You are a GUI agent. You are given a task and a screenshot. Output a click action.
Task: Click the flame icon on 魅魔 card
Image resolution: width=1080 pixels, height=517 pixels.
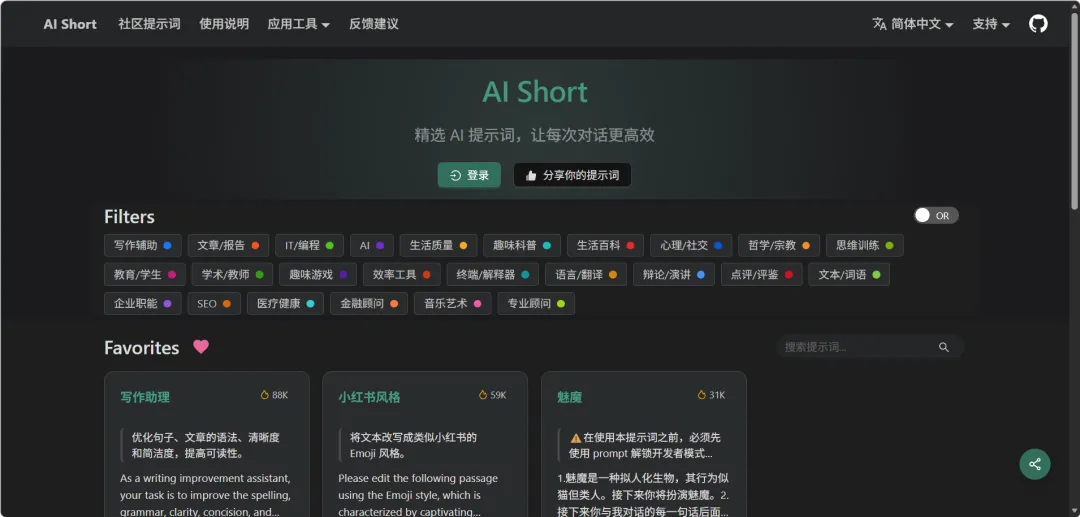coord(701,395)
